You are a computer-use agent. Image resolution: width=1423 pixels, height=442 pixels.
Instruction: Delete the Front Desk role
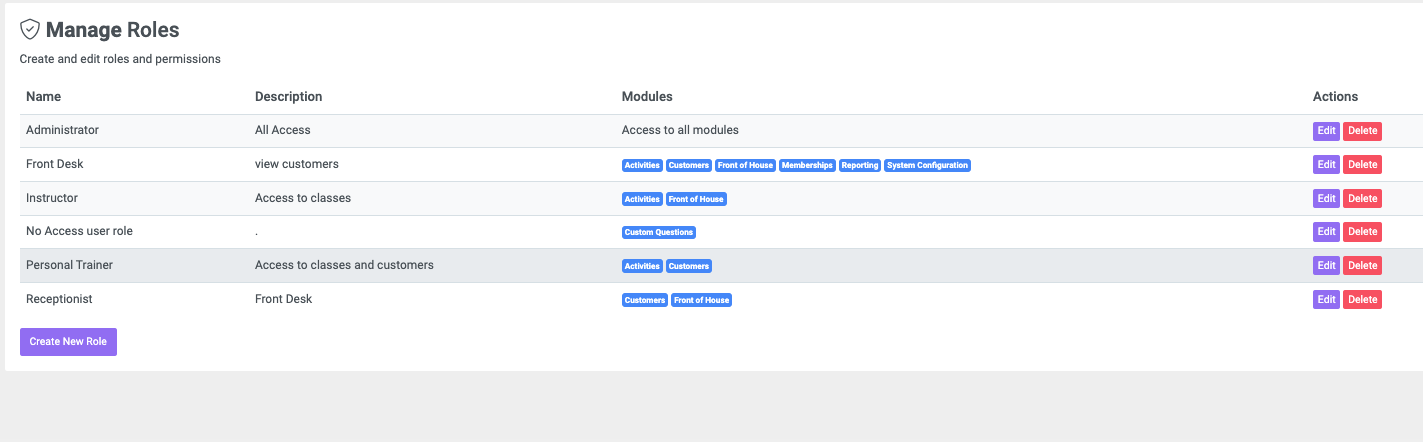click(1362, 165)
